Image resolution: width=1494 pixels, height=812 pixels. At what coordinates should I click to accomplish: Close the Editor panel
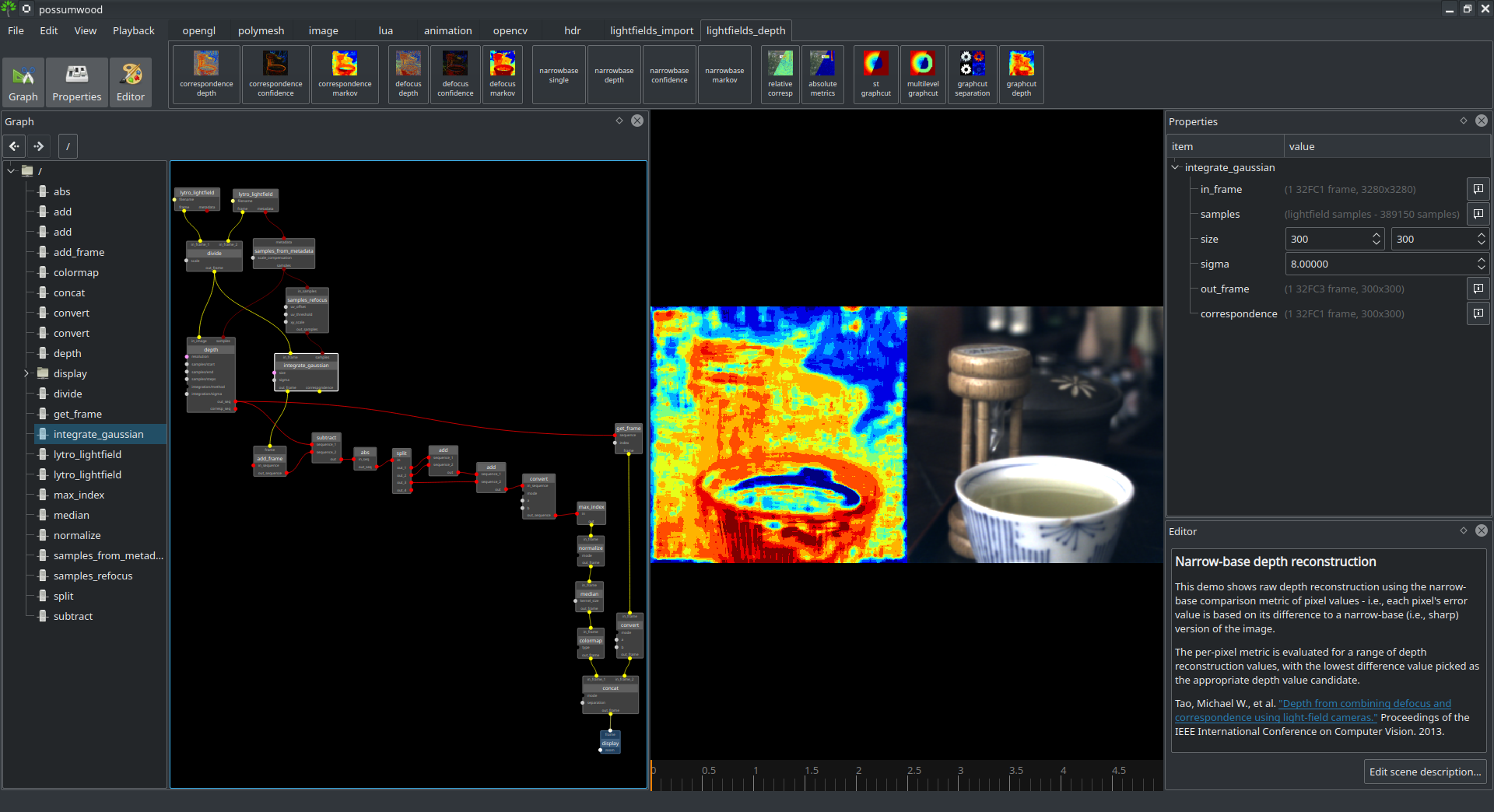point(1482,530)
